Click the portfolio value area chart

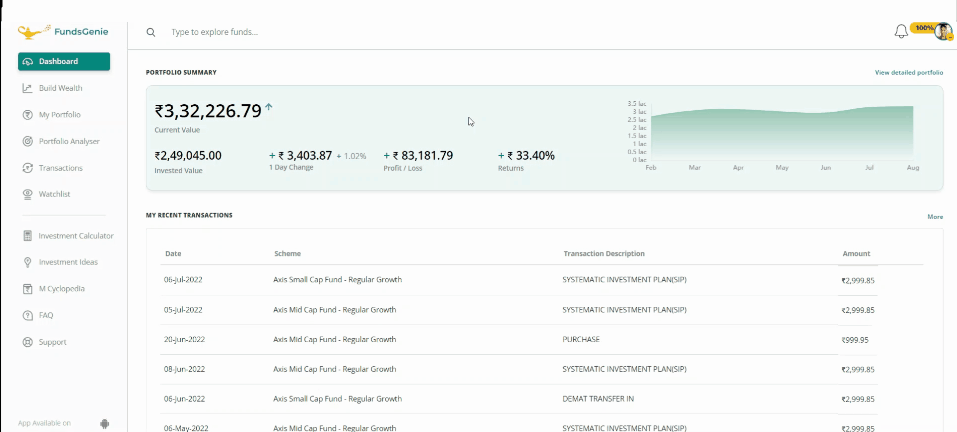pyautogui.click(x=782, y=133)
